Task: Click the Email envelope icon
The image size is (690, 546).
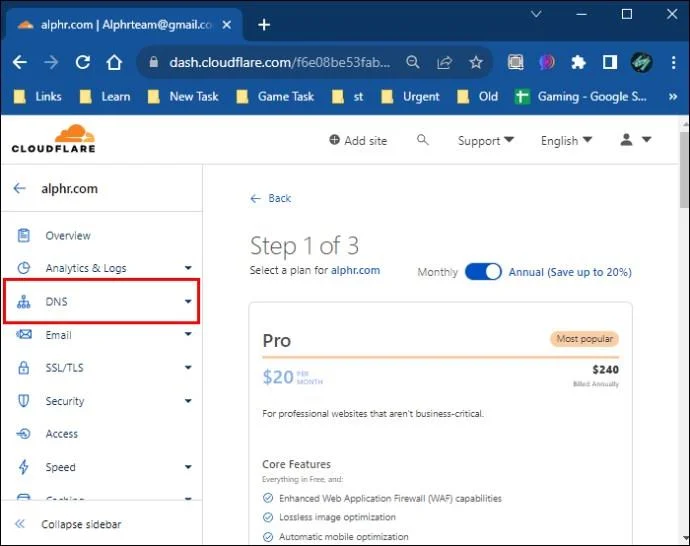Action: pos(24,335)
